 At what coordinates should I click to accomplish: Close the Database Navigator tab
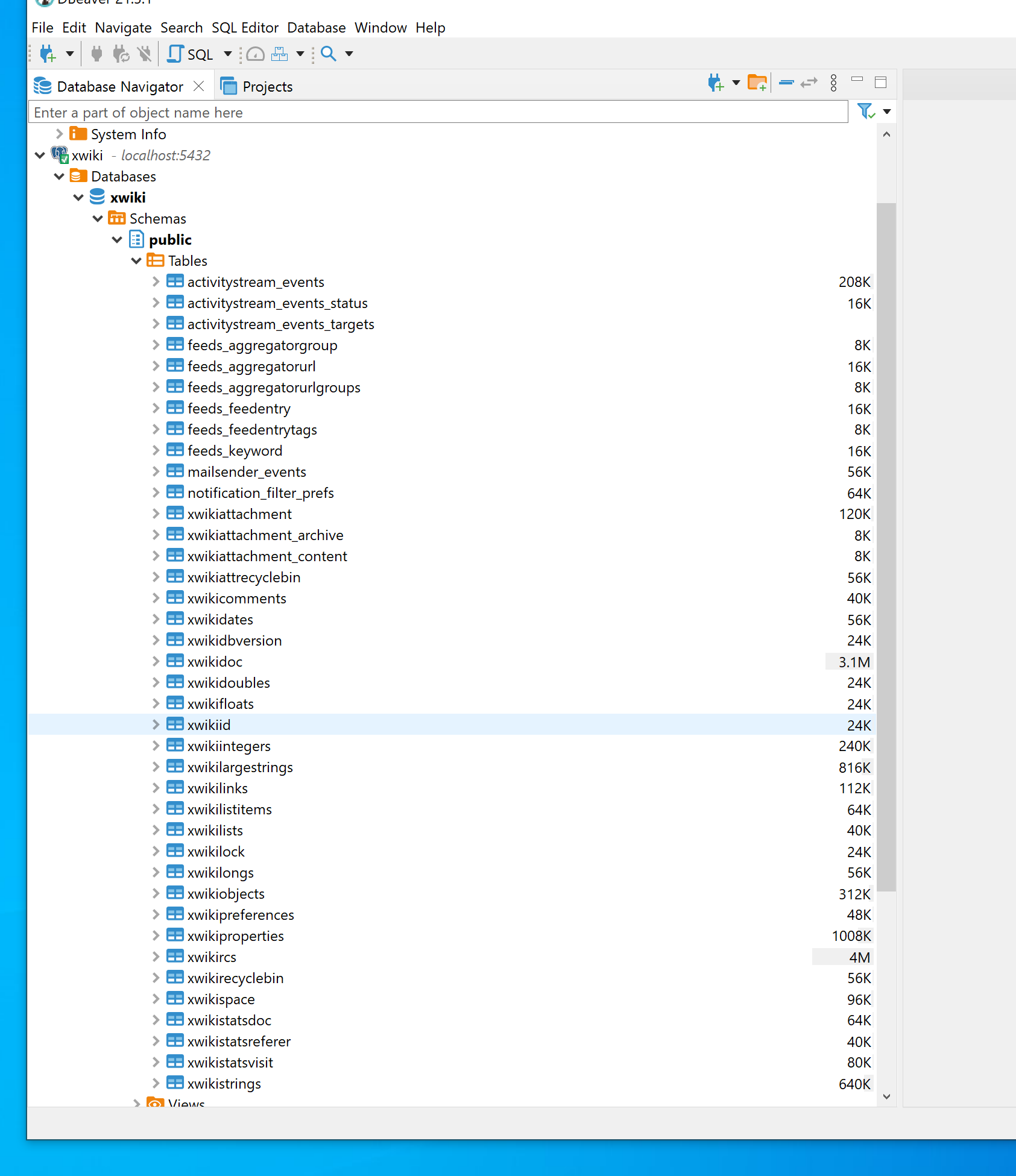[x=198, y=86]
